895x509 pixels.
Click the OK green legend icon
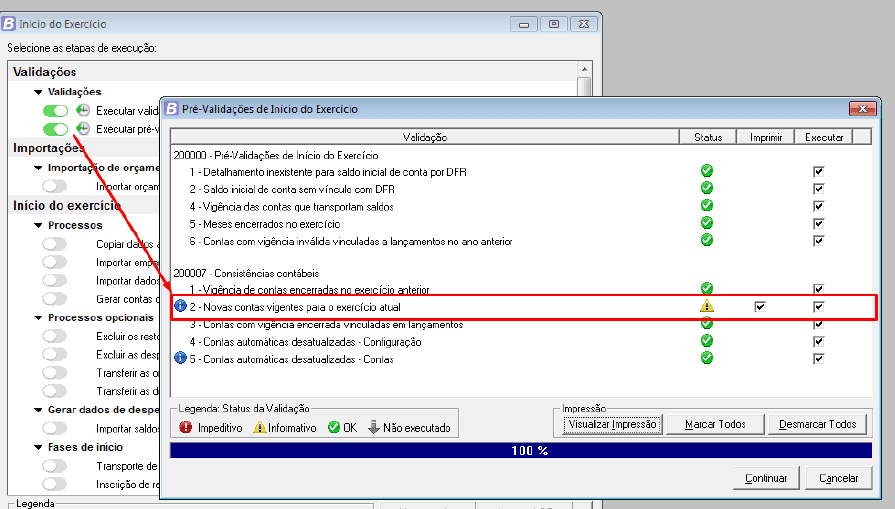click(x=334, y=427)
